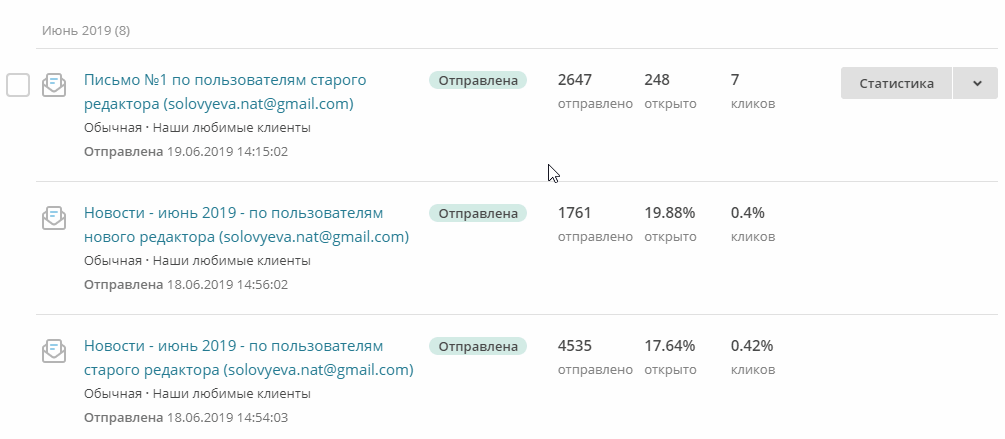Click the 'Июнь 2019 (8)' group header

click(86, 31)
